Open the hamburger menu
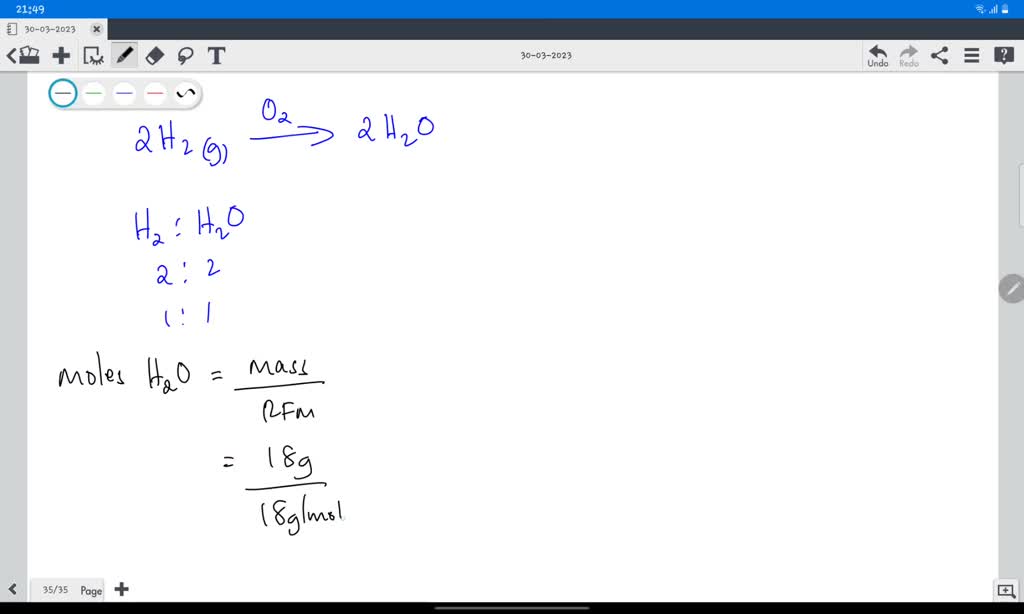This screenshot has height=614, width=1024. (x=972, y=56)
